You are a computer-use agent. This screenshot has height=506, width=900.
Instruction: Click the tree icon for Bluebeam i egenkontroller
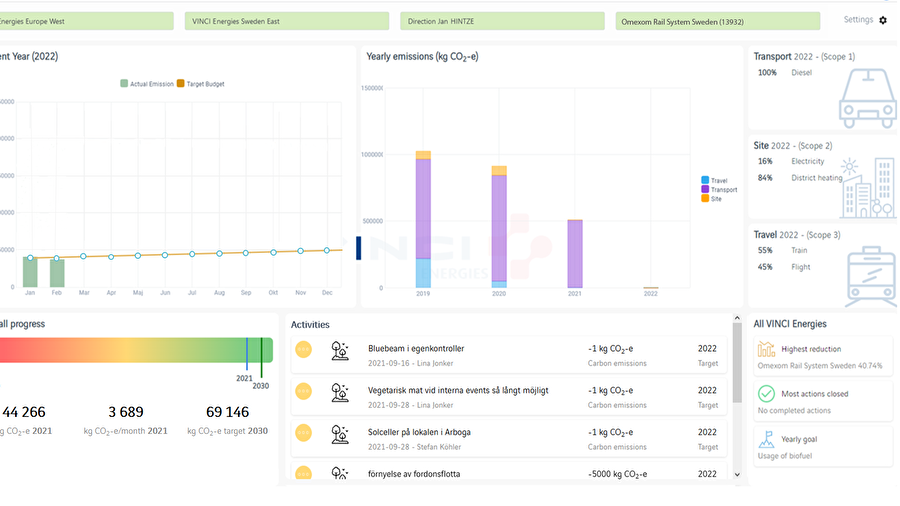[340, 351]
